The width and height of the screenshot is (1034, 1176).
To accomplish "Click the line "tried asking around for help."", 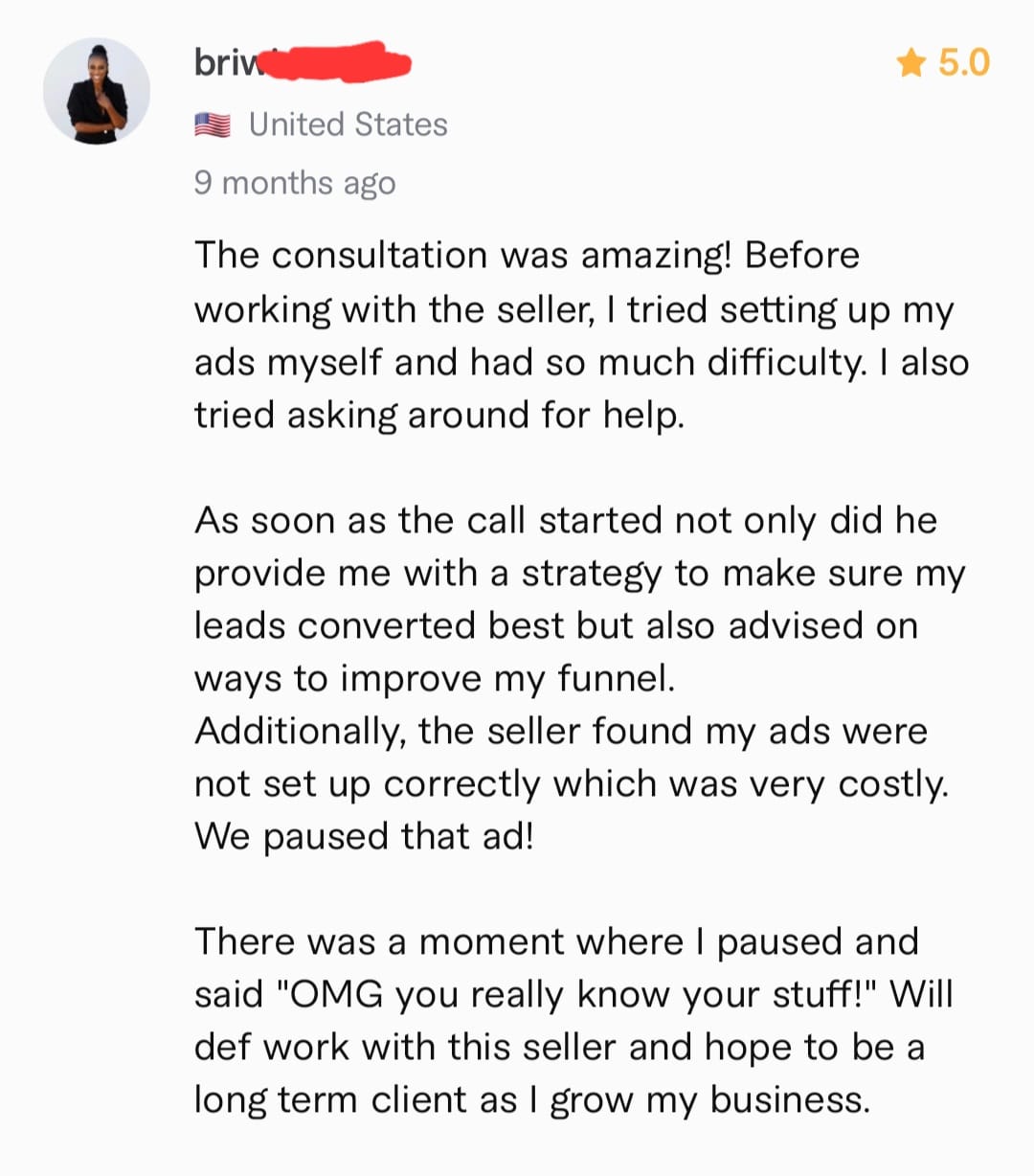I will (x=439, y=415).
